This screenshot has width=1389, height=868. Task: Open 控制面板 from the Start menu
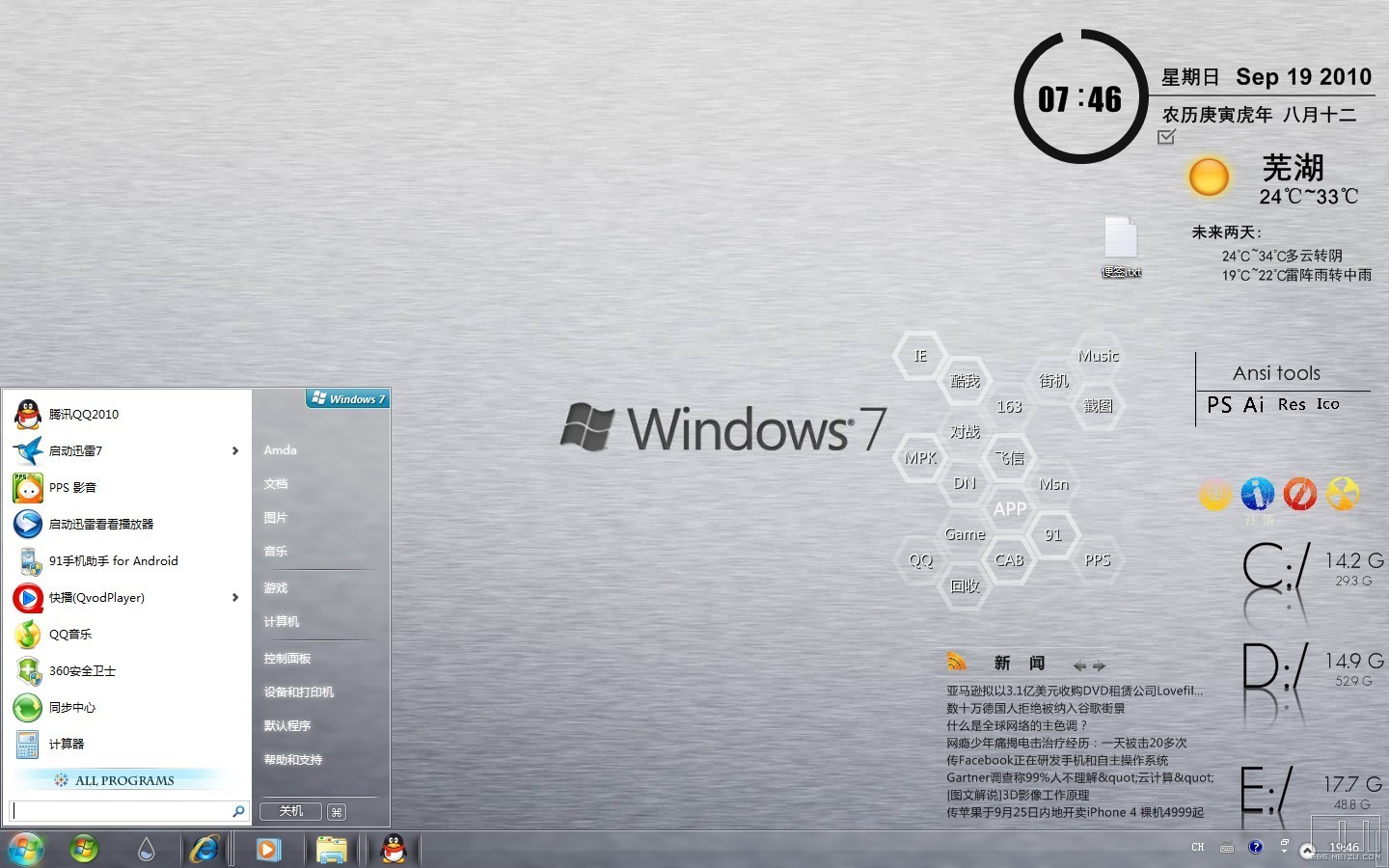[287, 659]
